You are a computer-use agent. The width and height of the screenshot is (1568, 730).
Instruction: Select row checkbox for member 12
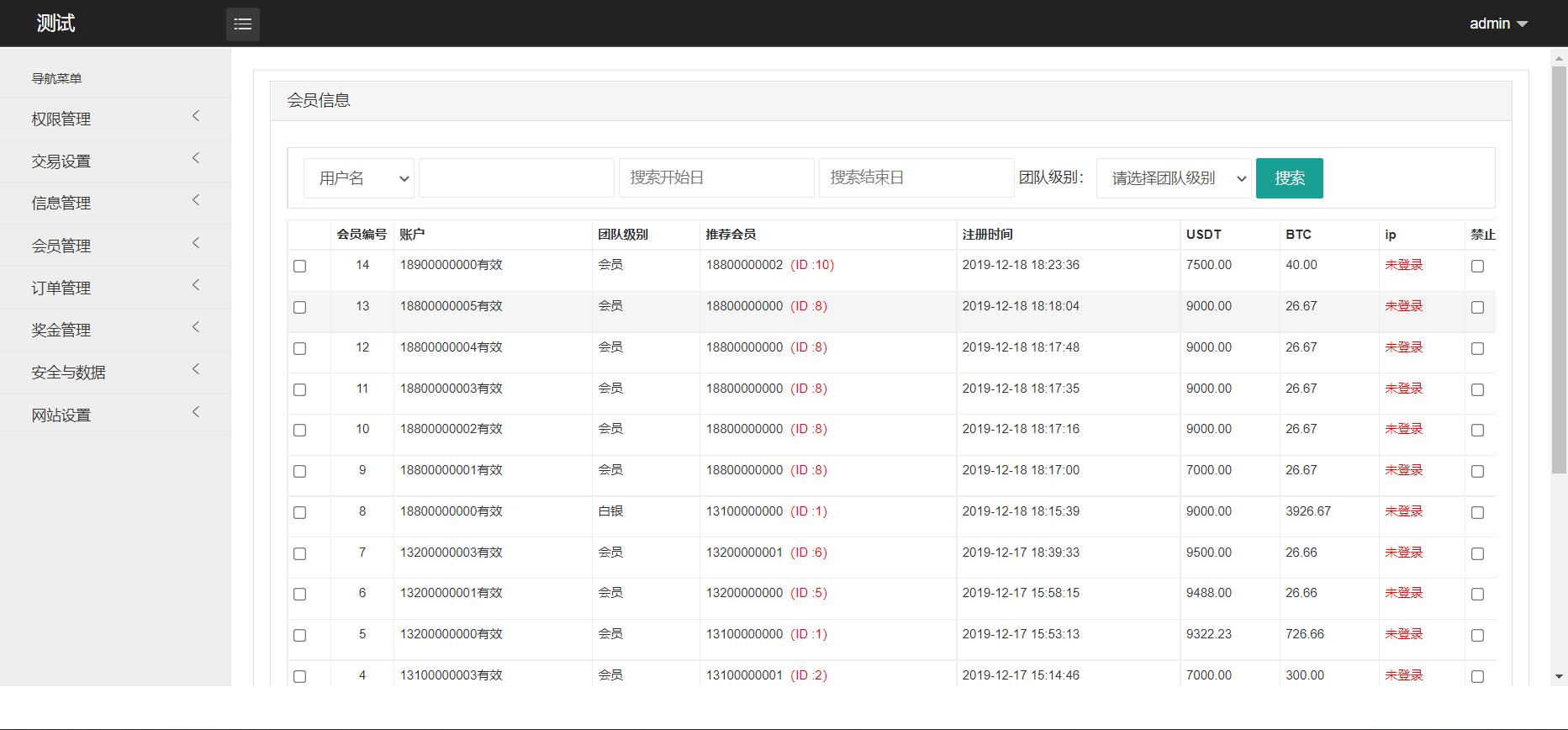pos(300,349)
